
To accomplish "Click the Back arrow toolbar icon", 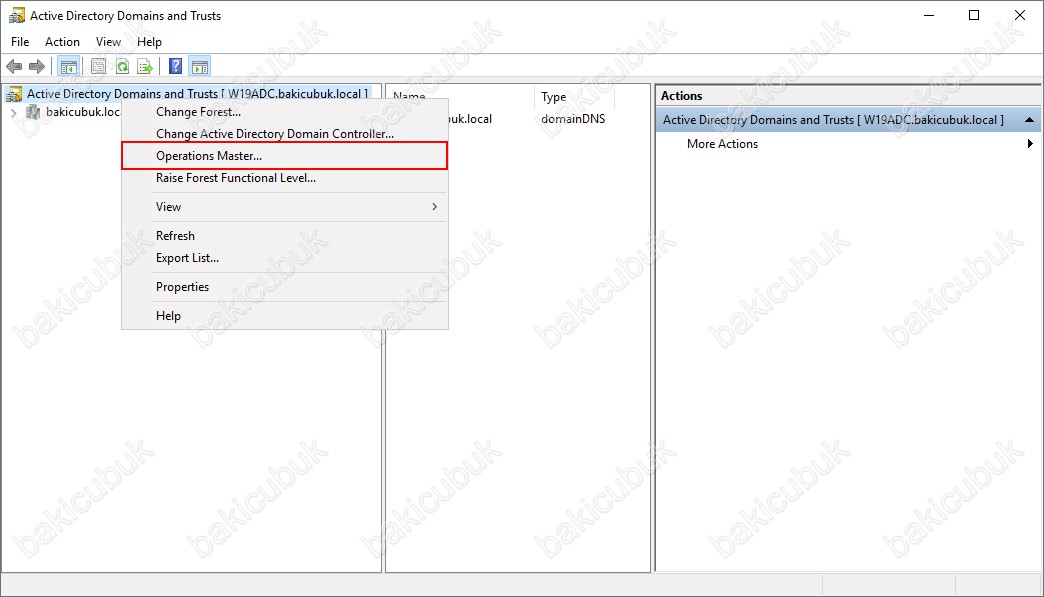I will [x=14, y=67].
